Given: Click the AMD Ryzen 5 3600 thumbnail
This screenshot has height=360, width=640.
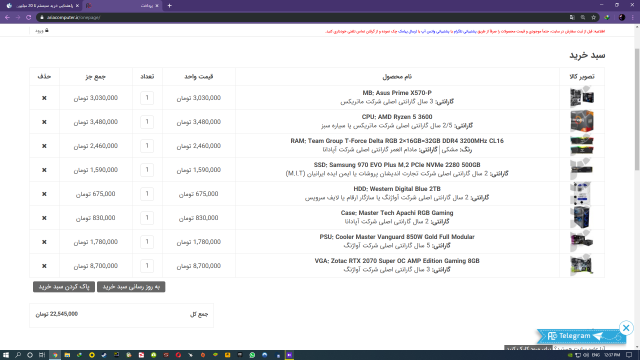Looking at the screenshot, I should 582,122.
